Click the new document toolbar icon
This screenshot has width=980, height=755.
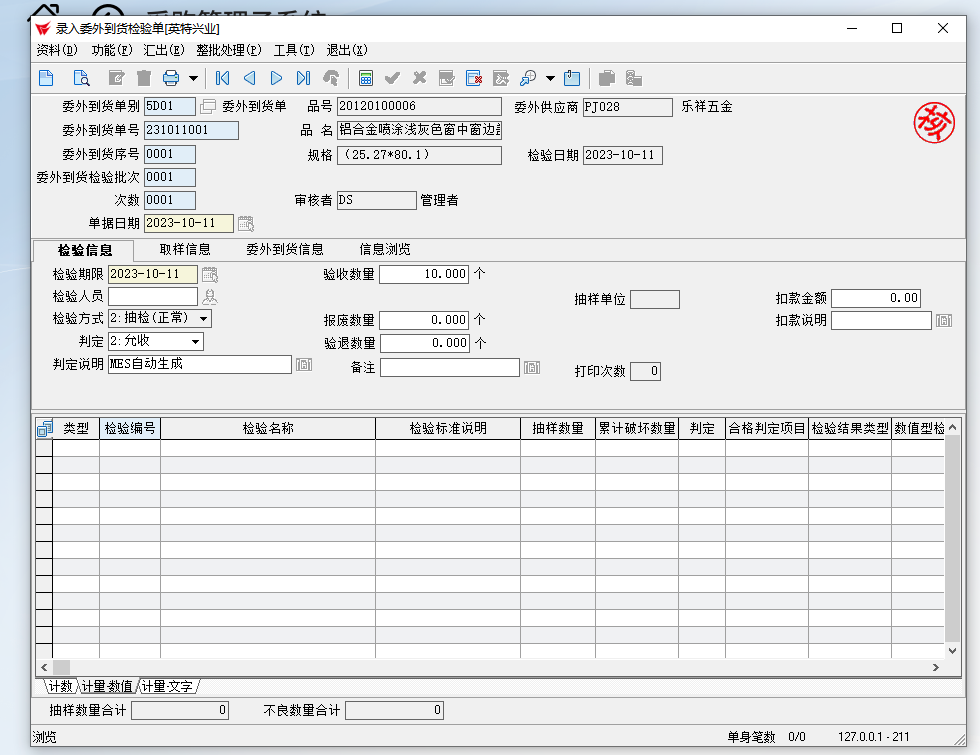point(46,78)
